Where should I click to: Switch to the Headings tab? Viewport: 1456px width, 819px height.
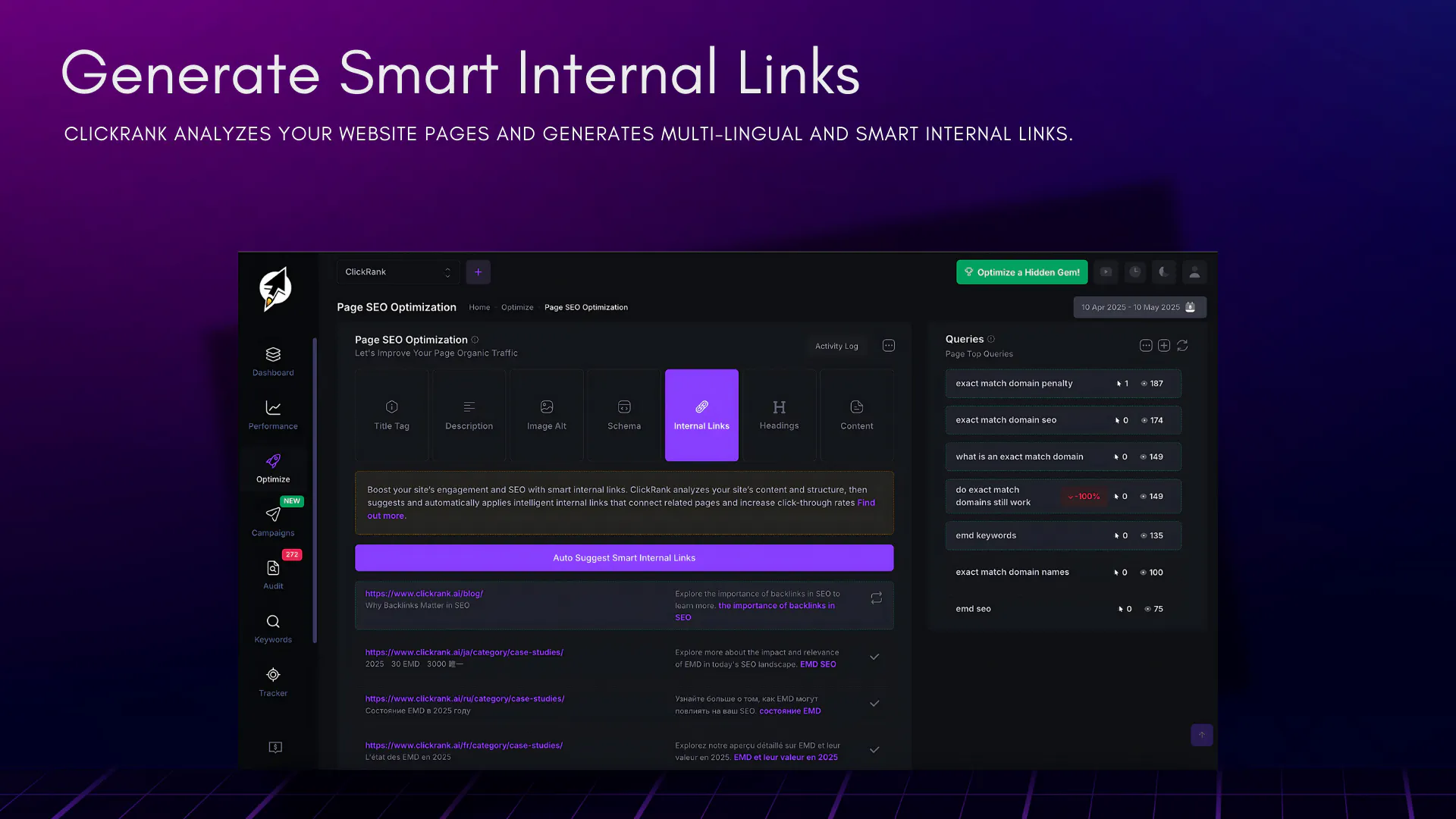point(780,416)
